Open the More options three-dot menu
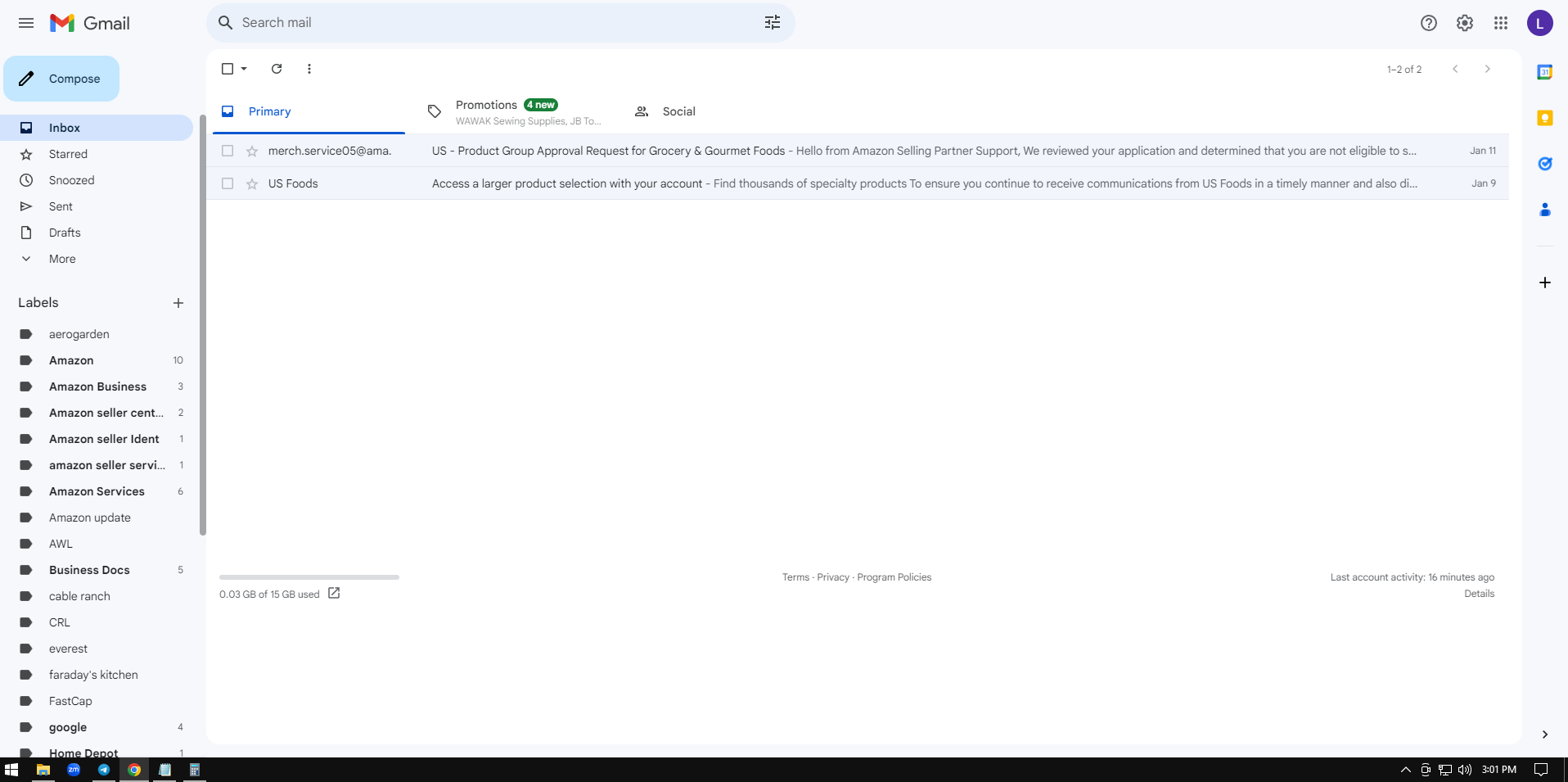The height and width of the screenshot is (782, 1568). 309,69
